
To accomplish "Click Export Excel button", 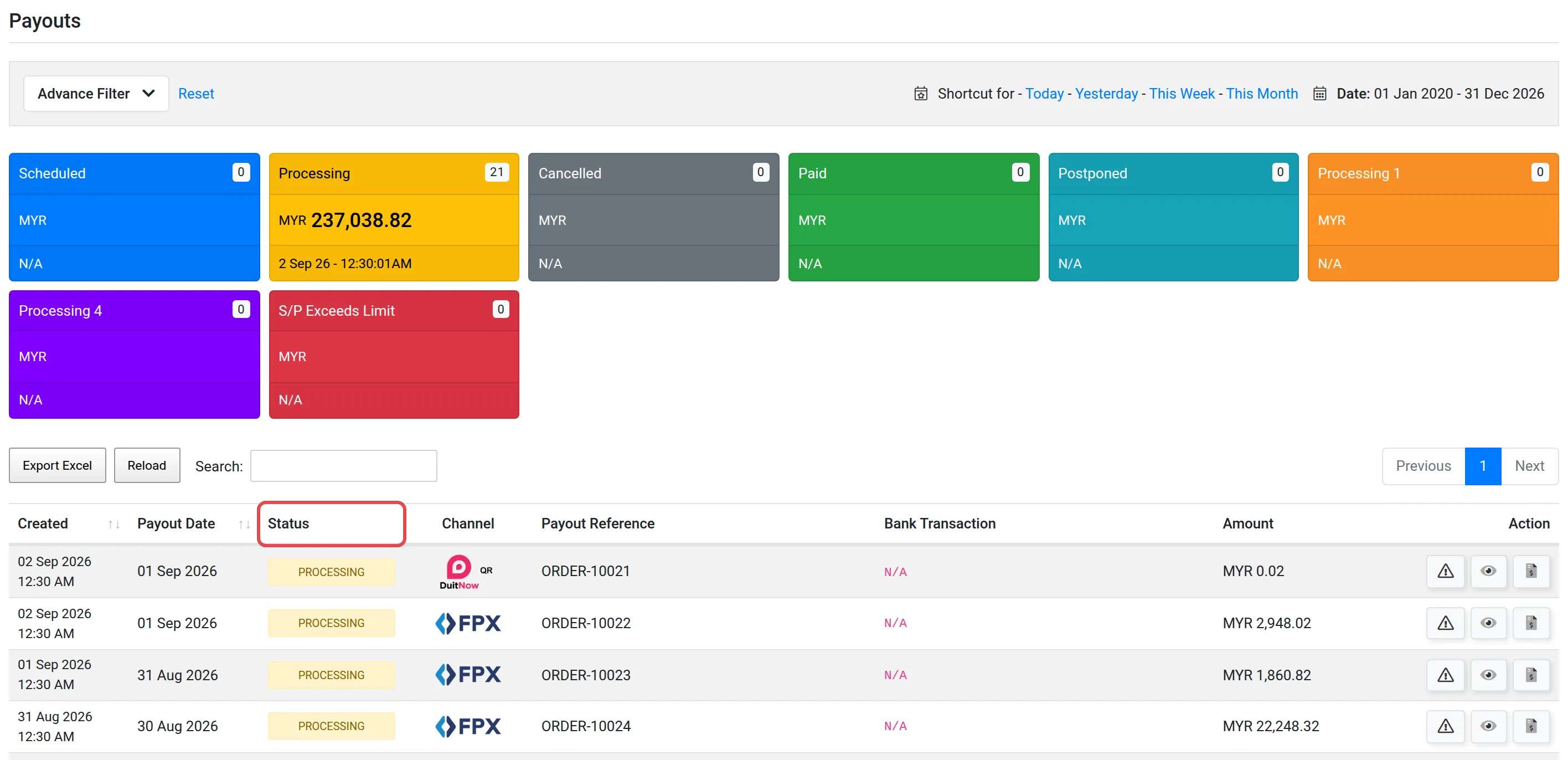I will (x=57, y=465).
